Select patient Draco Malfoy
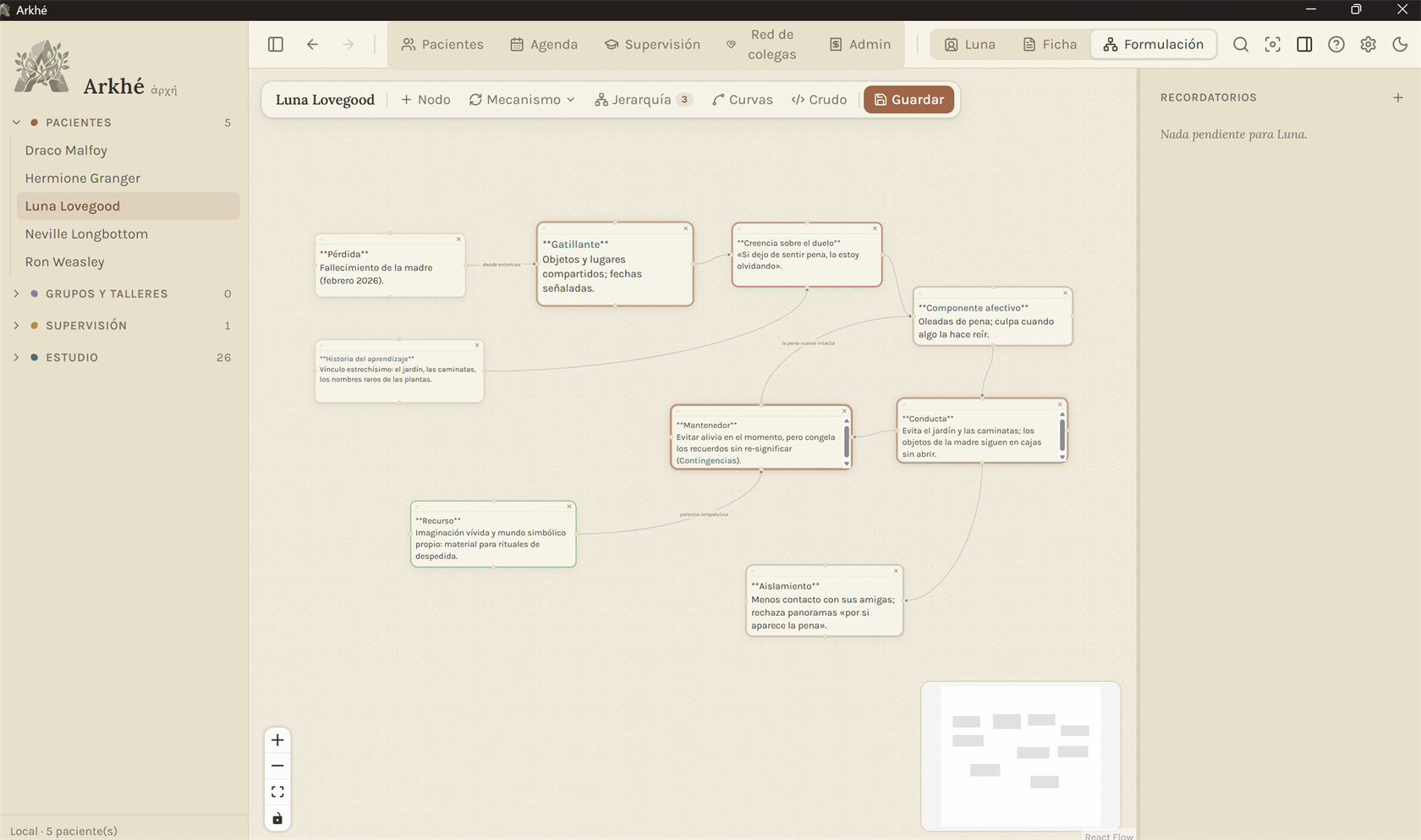 (128, 151)
